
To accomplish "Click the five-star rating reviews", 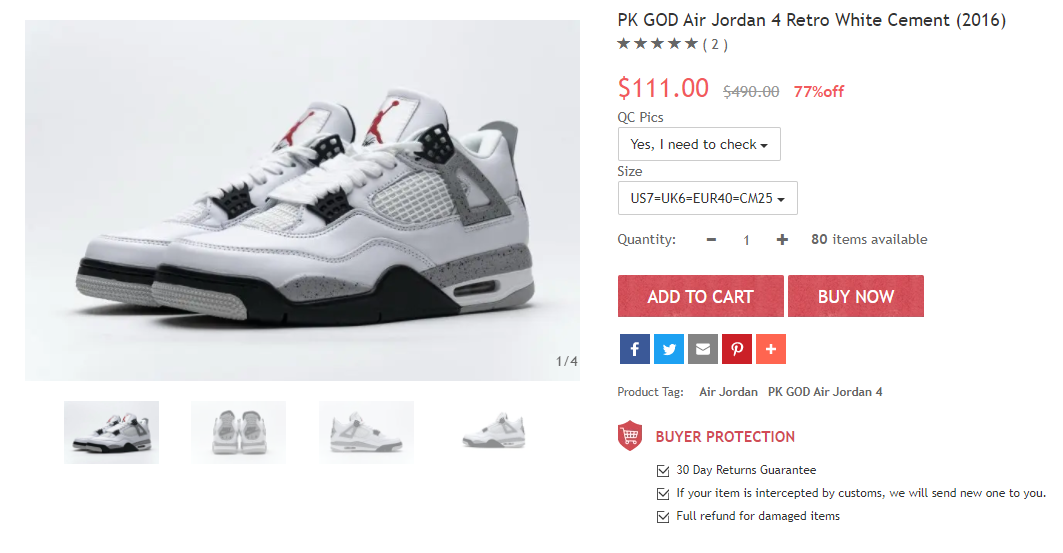I will (672, 44).
